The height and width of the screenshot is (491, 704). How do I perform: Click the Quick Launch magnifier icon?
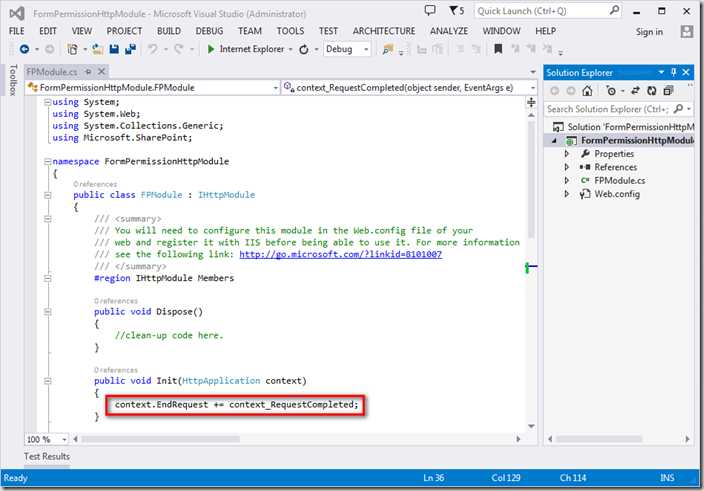pyautogui.click(x=614, y=10)
